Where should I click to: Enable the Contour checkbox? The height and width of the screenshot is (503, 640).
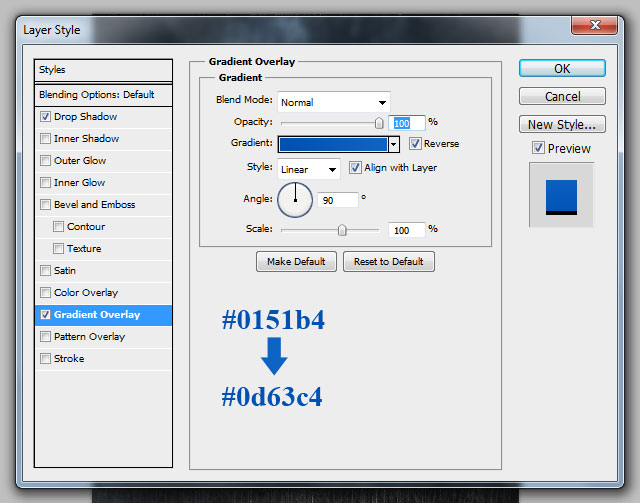58,227
